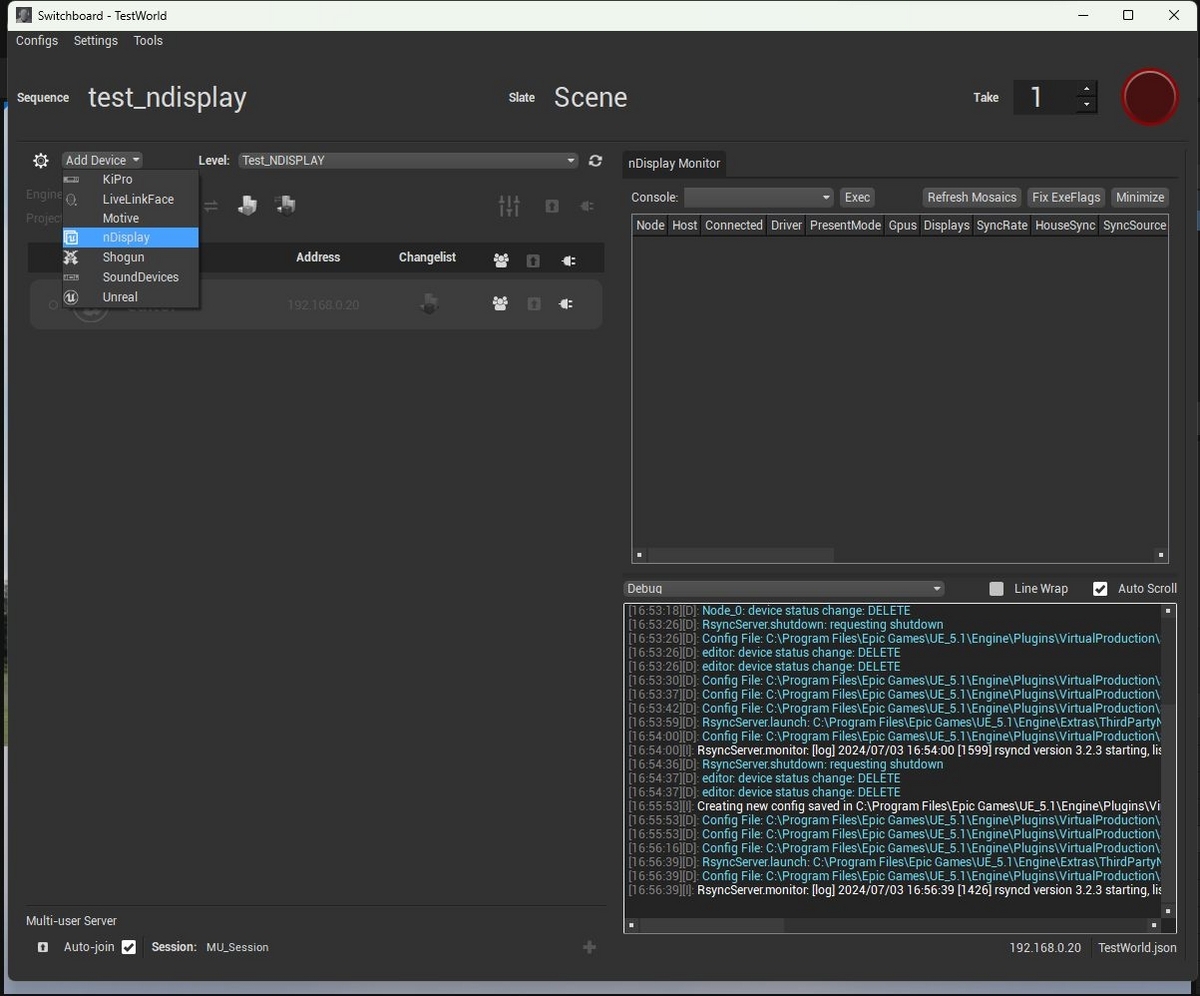
Task: Click the plus icon beside MU_Session
Action: coord(589,947)
